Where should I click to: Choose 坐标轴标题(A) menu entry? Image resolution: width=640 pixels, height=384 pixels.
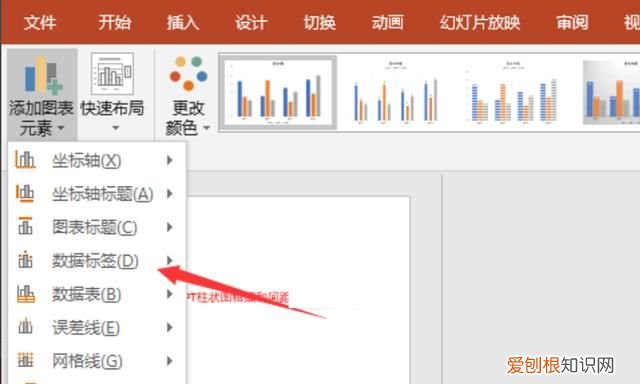tap(97, 194)
